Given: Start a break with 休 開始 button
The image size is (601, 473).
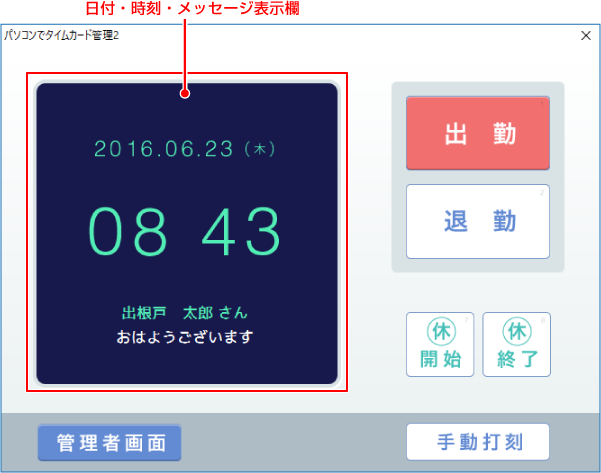Looking at the screenshot, I should coord(440,345).
